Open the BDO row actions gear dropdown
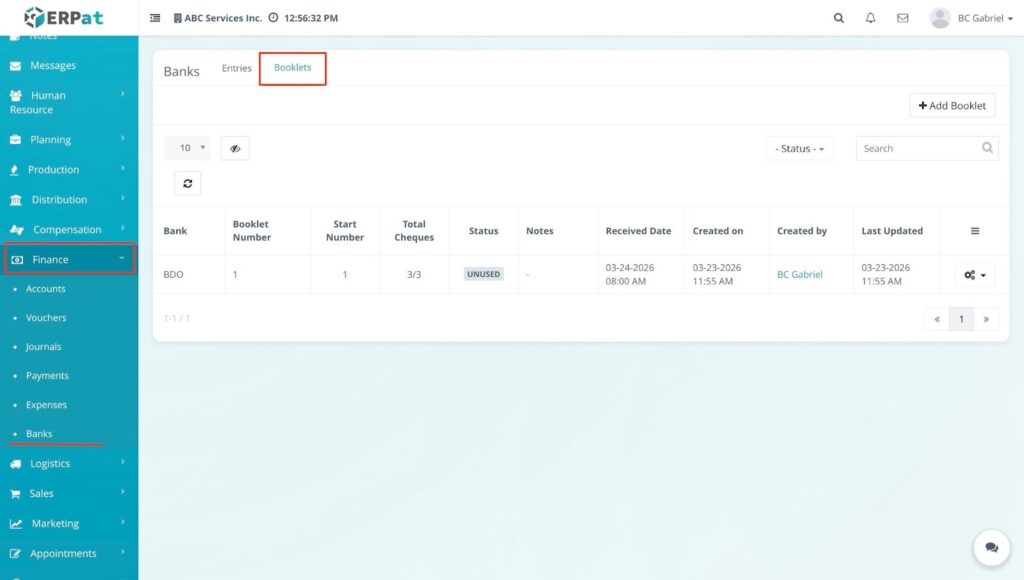 click(x=974, y=275)
